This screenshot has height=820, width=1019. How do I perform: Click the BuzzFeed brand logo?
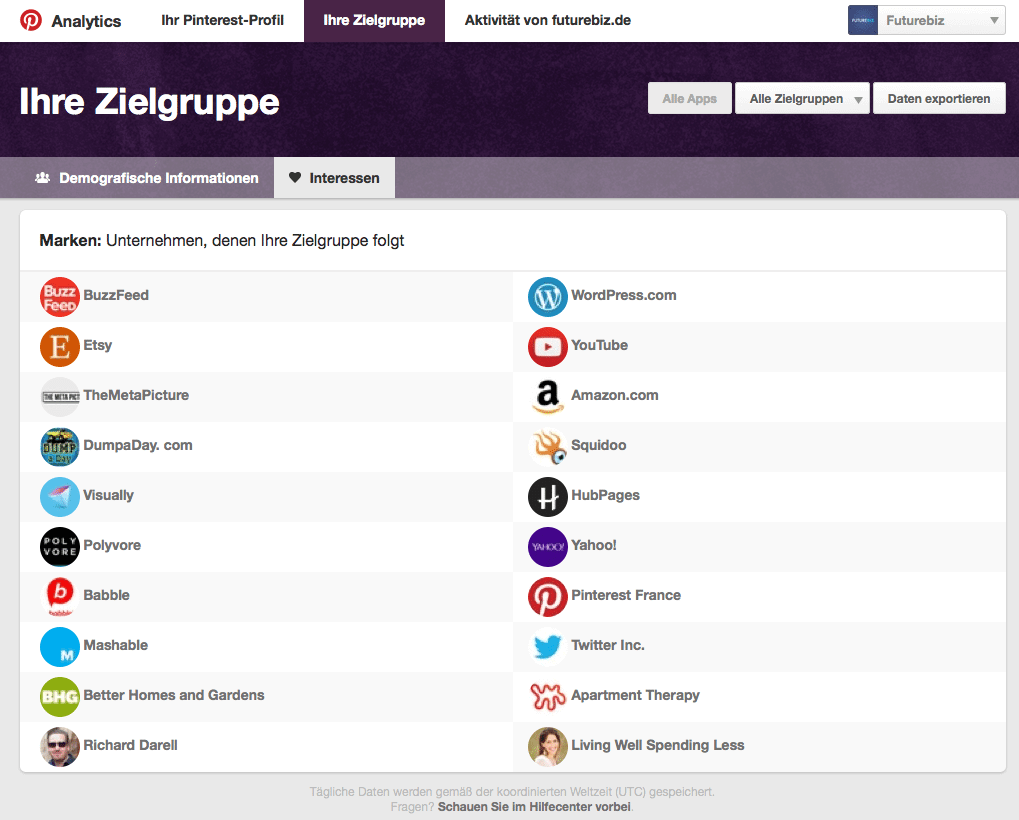tap(60, 297)
